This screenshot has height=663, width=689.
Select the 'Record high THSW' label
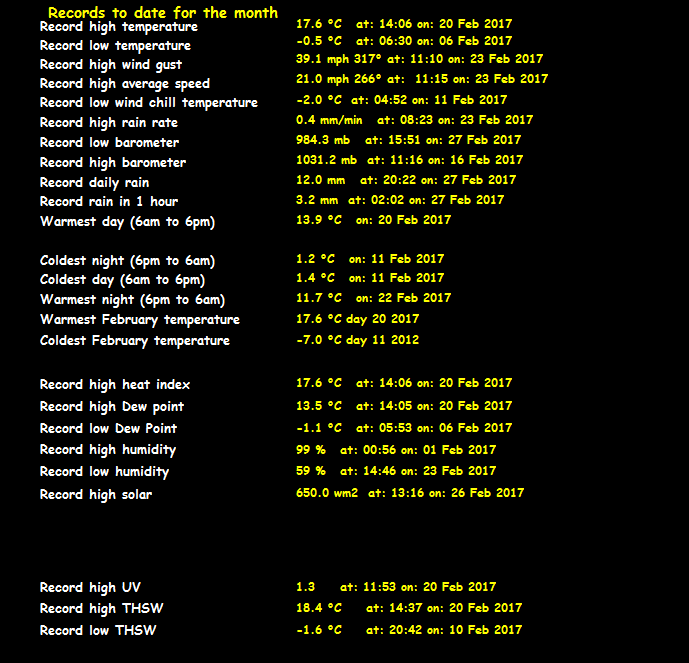[102, 609]
